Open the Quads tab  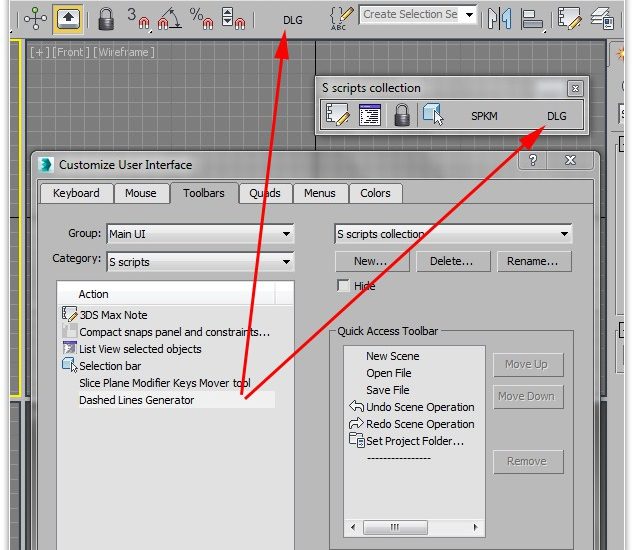(x=265, y=193)
